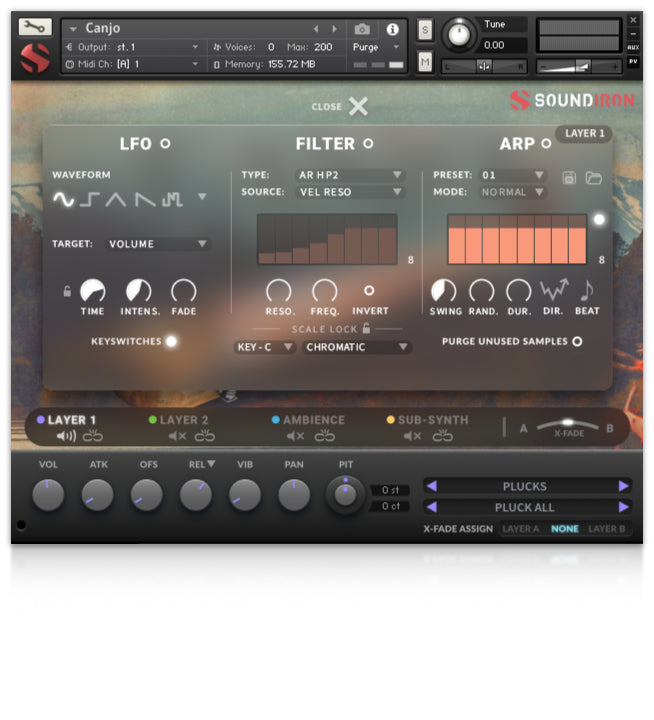
Task: Toggle Purge Unused Samples option
Action: [577, 341]
